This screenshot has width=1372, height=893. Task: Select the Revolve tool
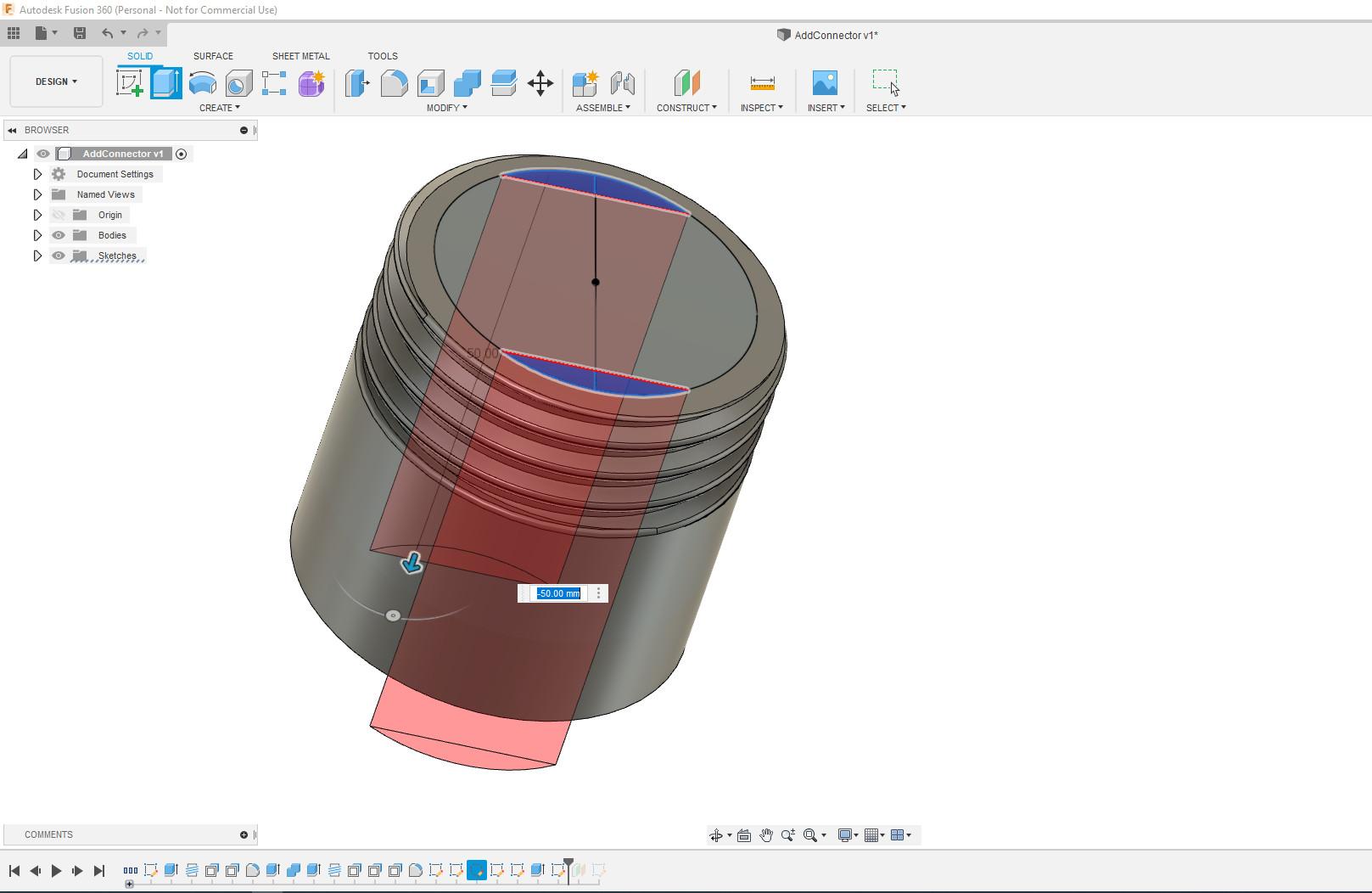click(202, 83)
